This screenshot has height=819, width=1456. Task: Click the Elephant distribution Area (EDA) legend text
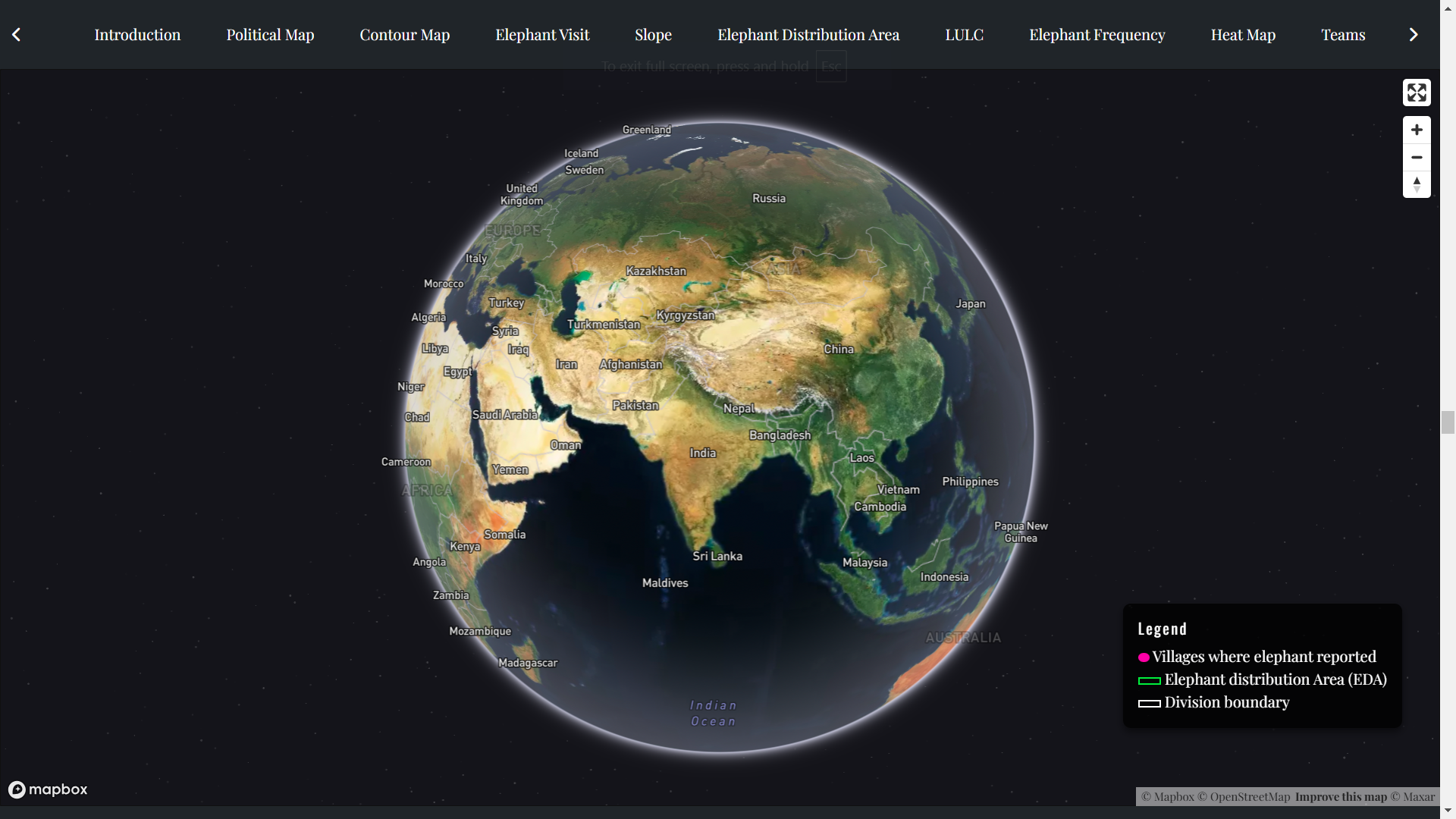click(x=1276, y=679)
